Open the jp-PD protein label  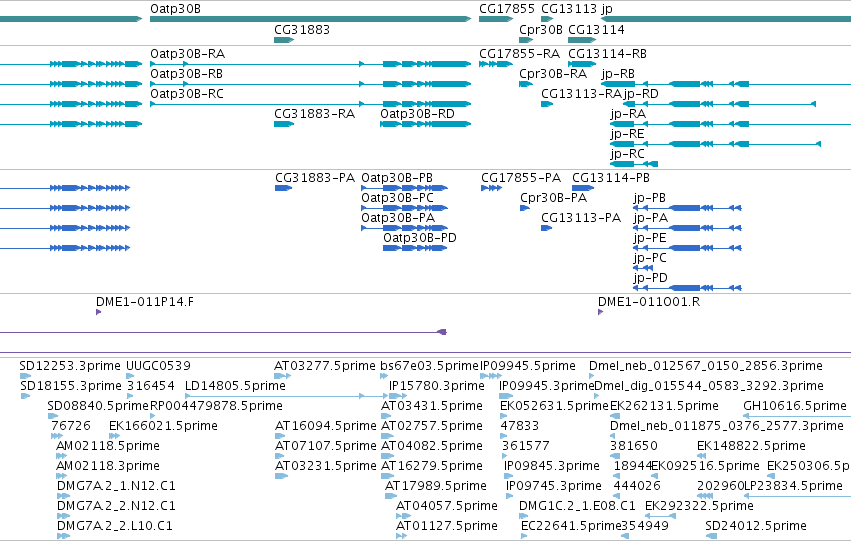650,278
